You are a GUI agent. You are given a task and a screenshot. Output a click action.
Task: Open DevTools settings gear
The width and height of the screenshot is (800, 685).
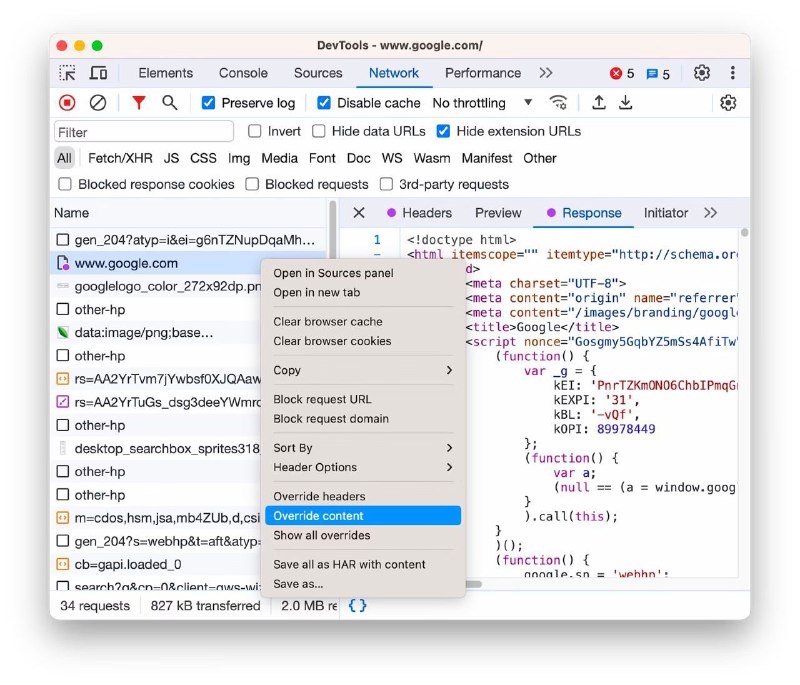(702, 73)
